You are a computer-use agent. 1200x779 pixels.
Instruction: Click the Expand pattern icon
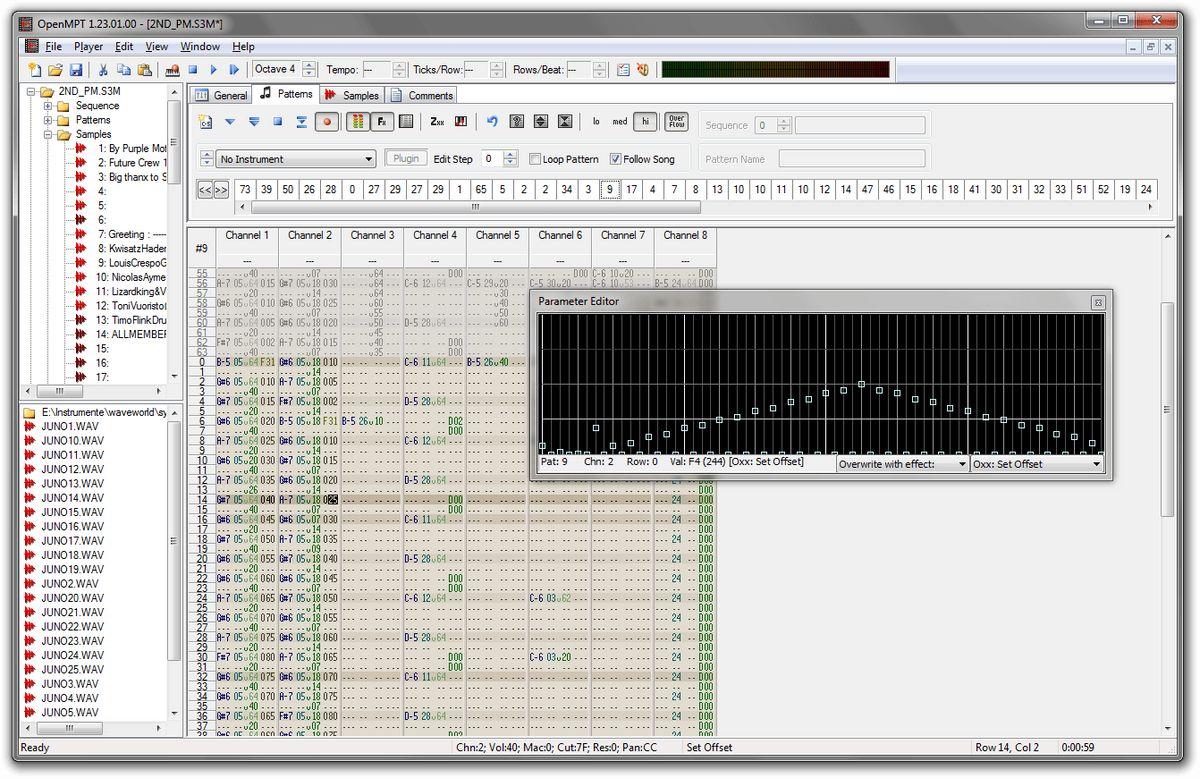(541, 122)
